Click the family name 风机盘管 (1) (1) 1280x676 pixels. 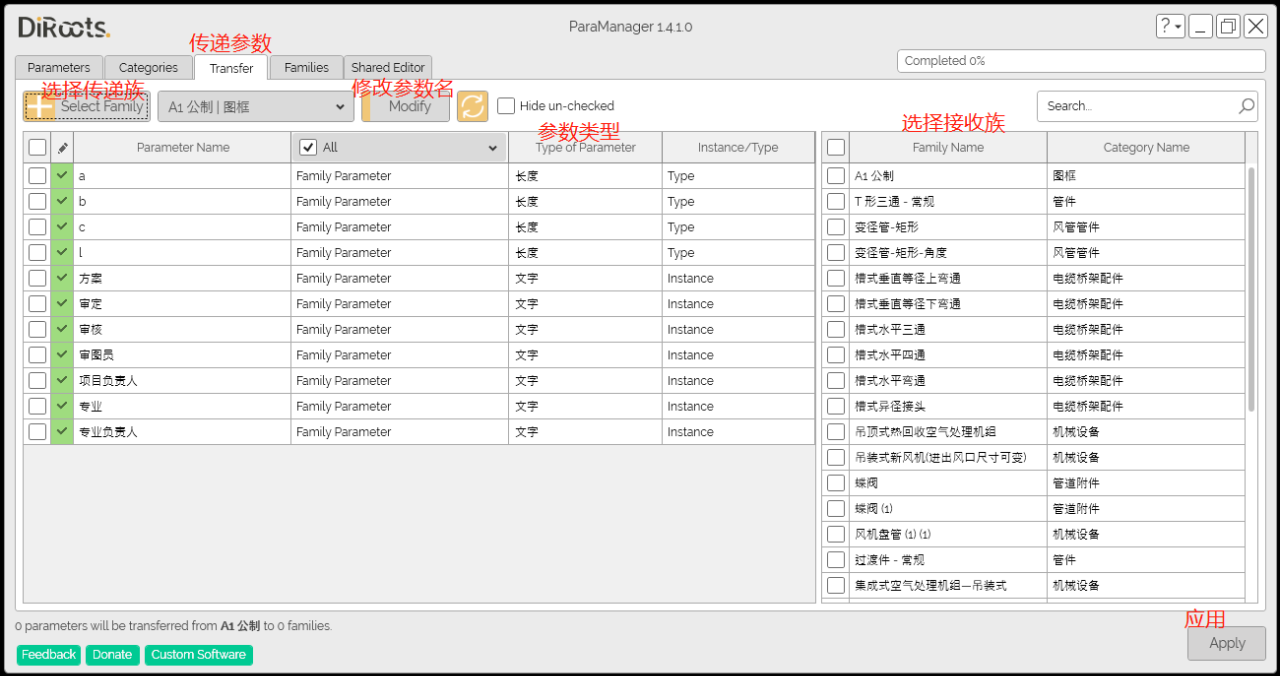[x=893, y=535]
